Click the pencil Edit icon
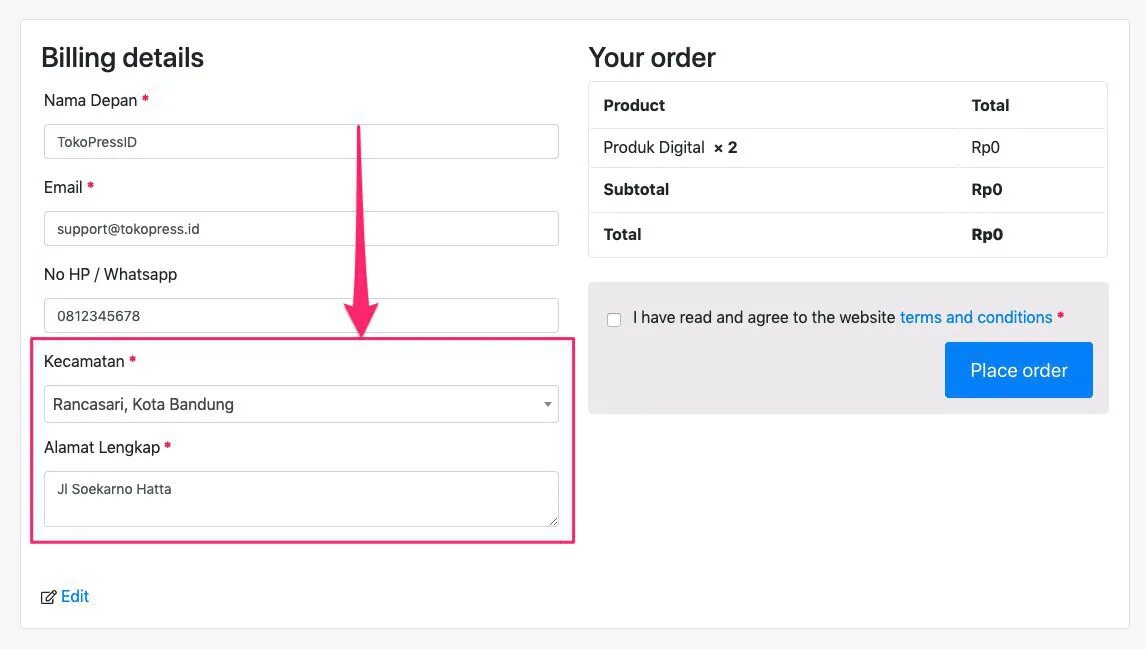This screenshot has width=1146, height=649. coord(48,597)
